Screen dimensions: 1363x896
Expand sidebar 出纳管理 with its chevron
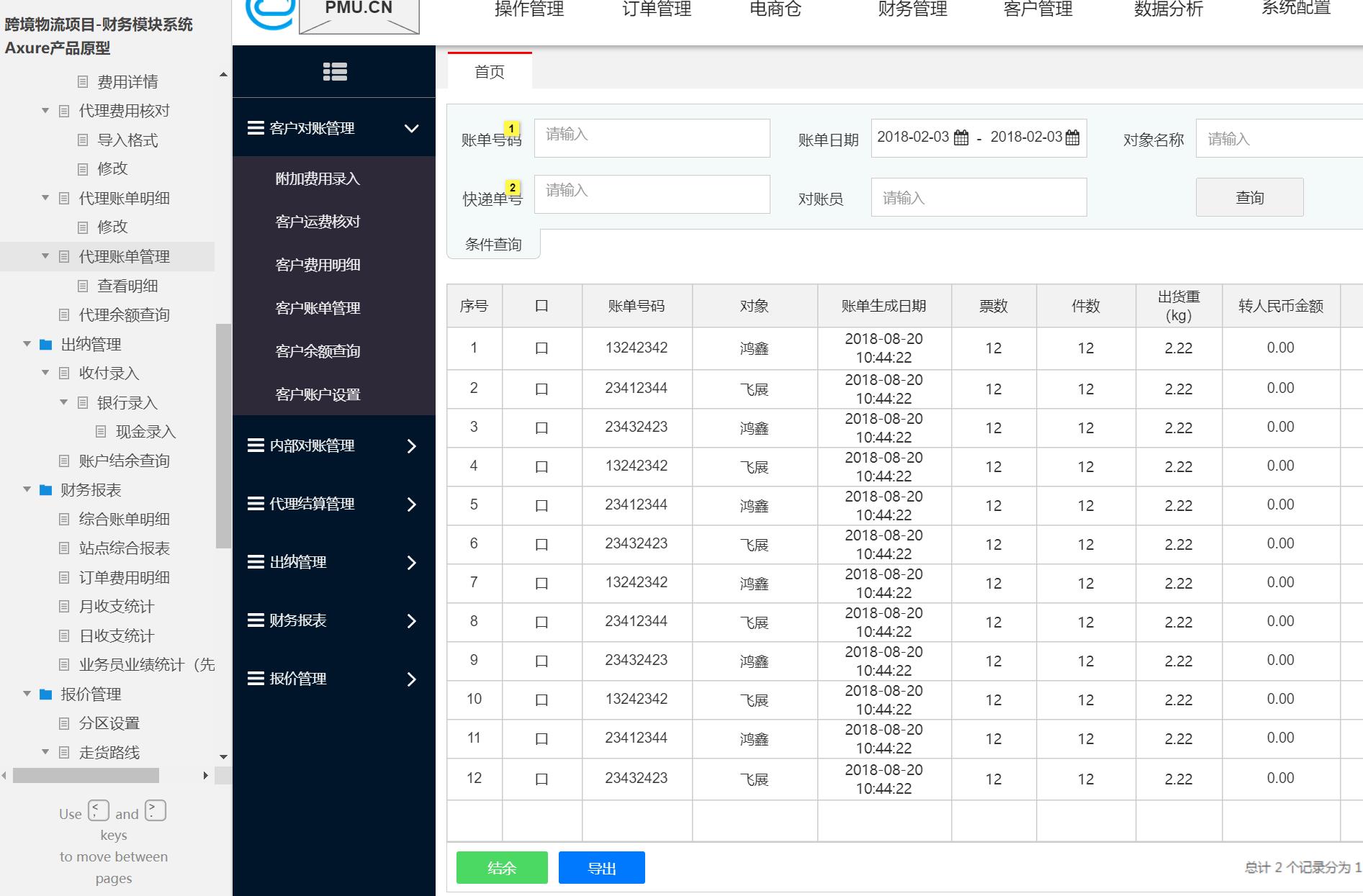pyautogui.click(x=411, y=563)
